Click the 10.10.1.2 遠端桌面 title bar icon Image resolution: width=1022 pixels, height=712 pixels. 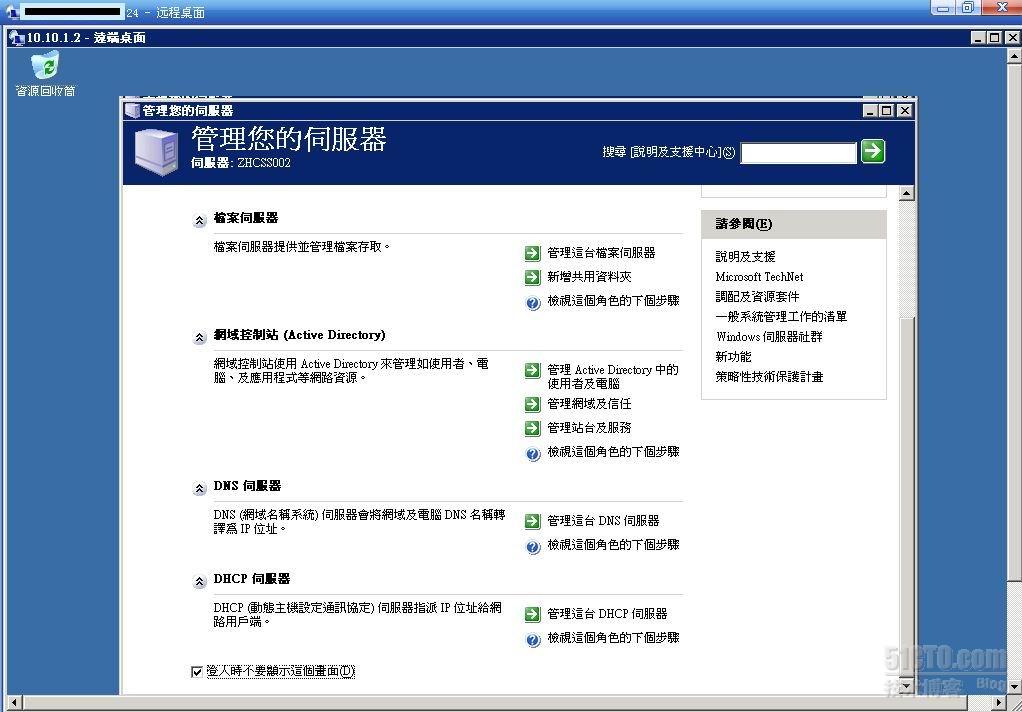(x=17, y=38)
